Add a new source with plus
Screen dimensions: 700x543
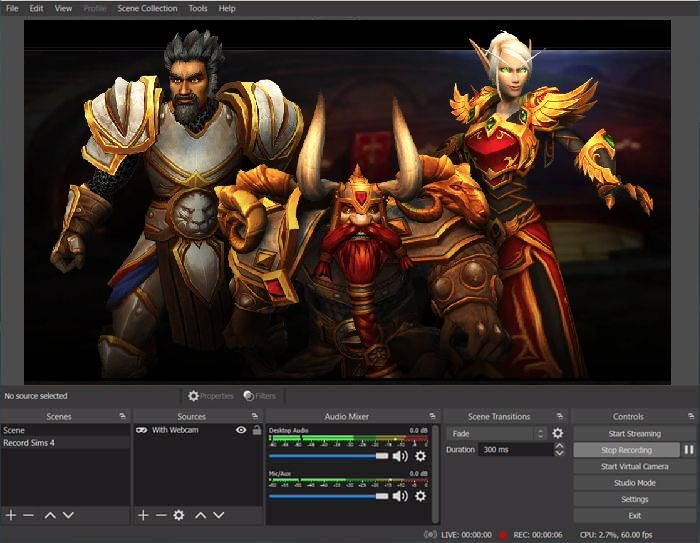(x=143, y=515)
